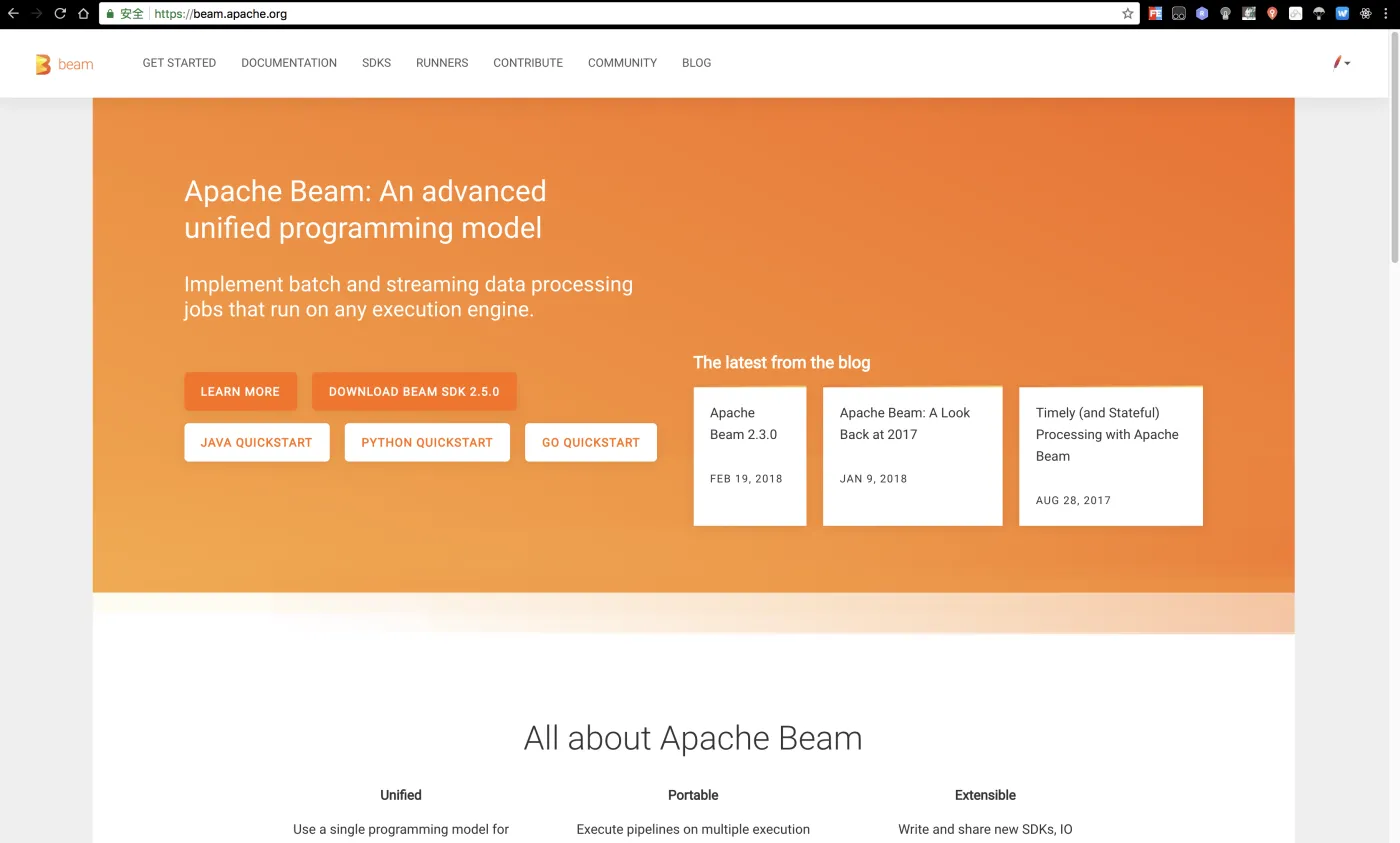This screenshot has width=1400, height=843.
Task: Open the Timely (and Stateful) Processing post
Action: pos(1110,456)
